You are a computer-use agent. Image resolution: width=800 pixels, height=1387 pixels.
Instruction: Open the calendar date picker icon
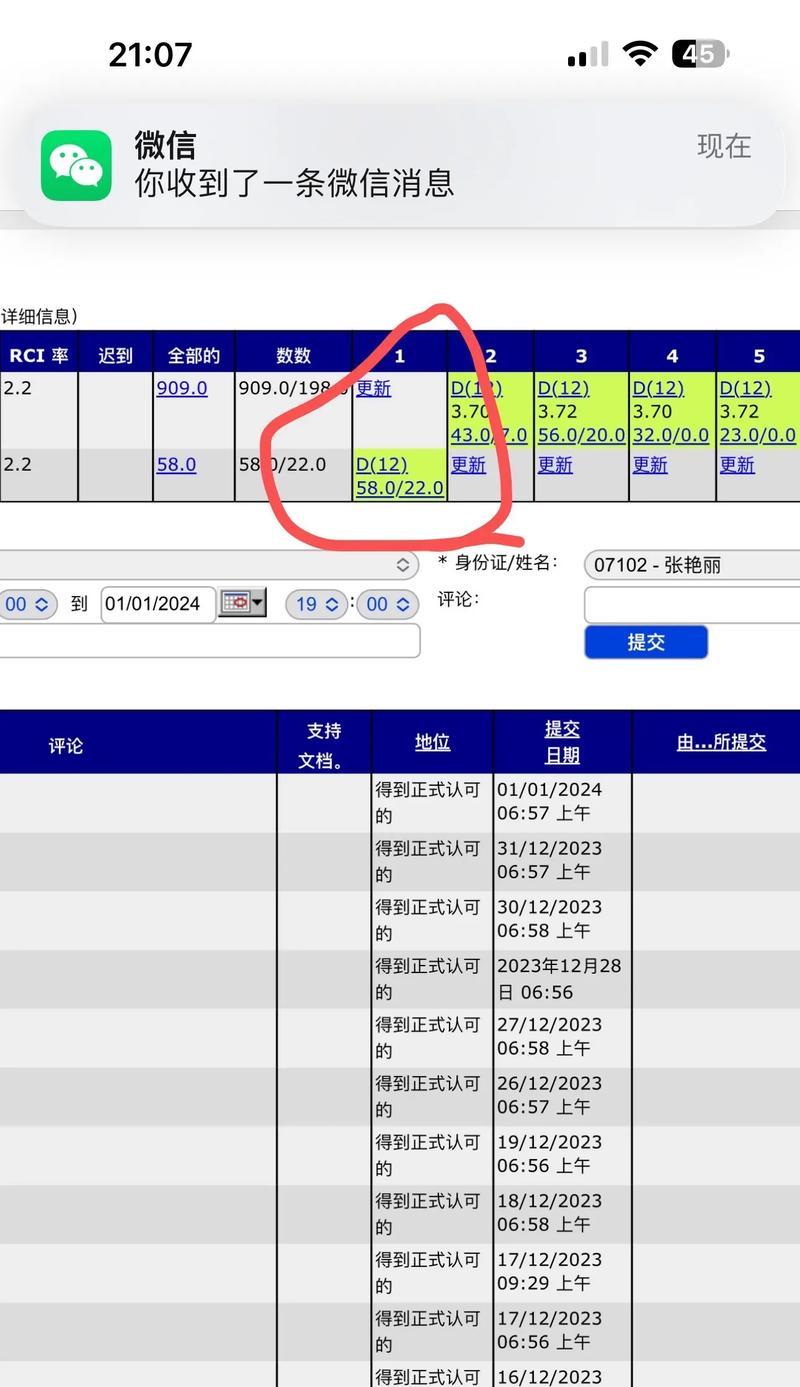tap(236, 602)
